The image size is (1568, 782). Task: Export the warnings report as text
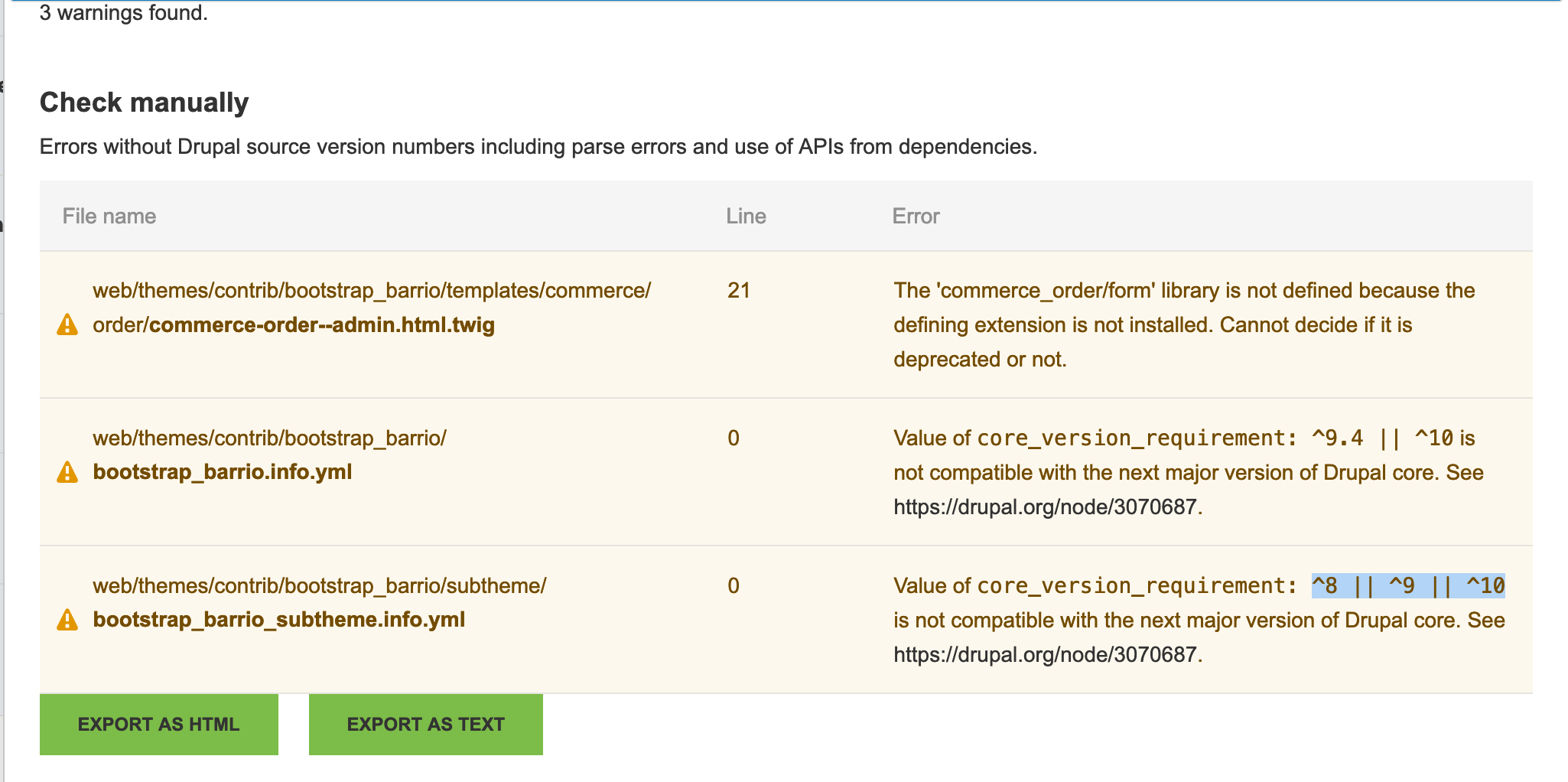coord(425,723)
